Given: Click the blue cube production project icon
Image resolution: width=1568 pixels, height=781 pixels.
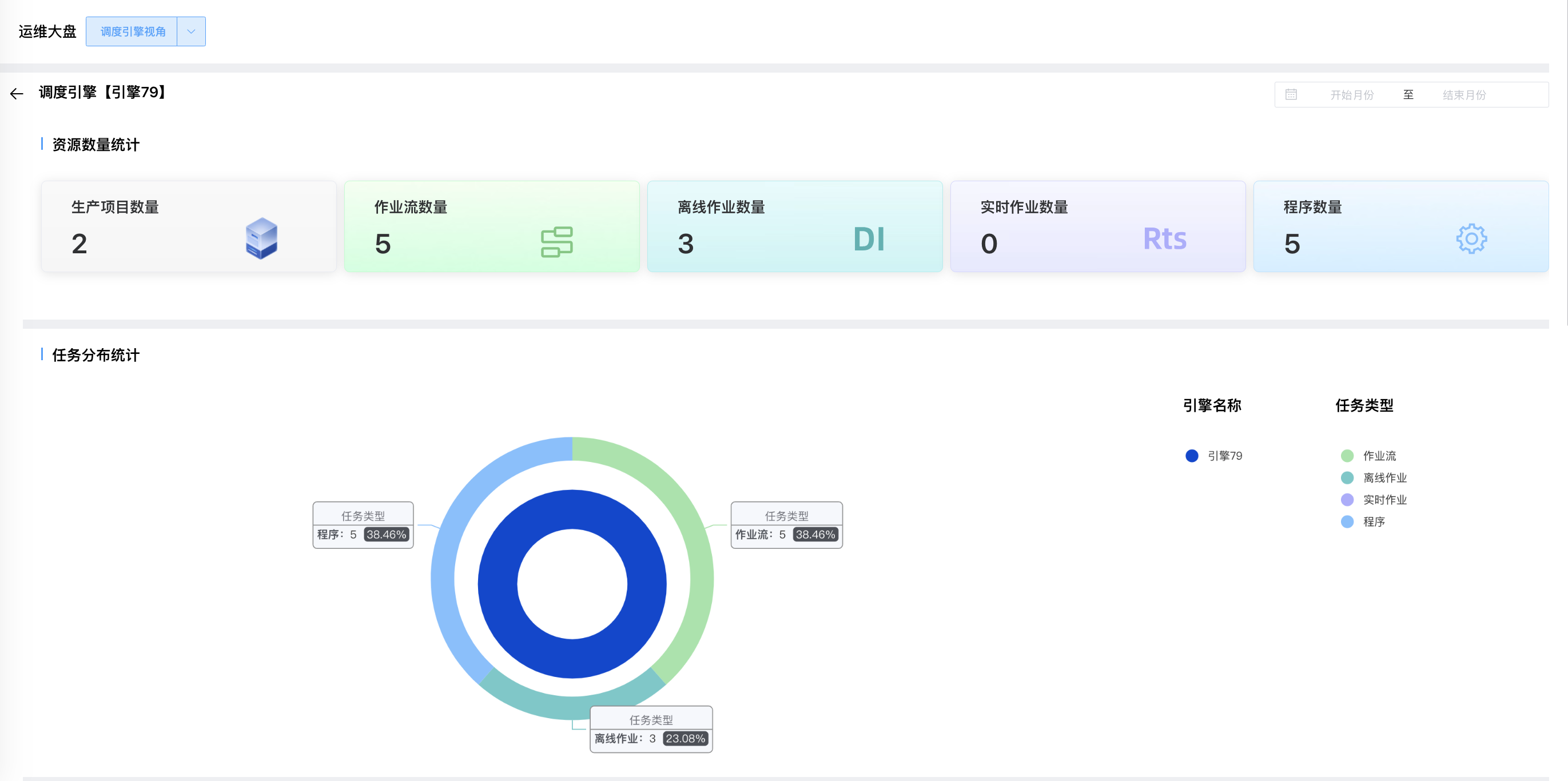Looking at the screenshot, I should click(261, 238).
